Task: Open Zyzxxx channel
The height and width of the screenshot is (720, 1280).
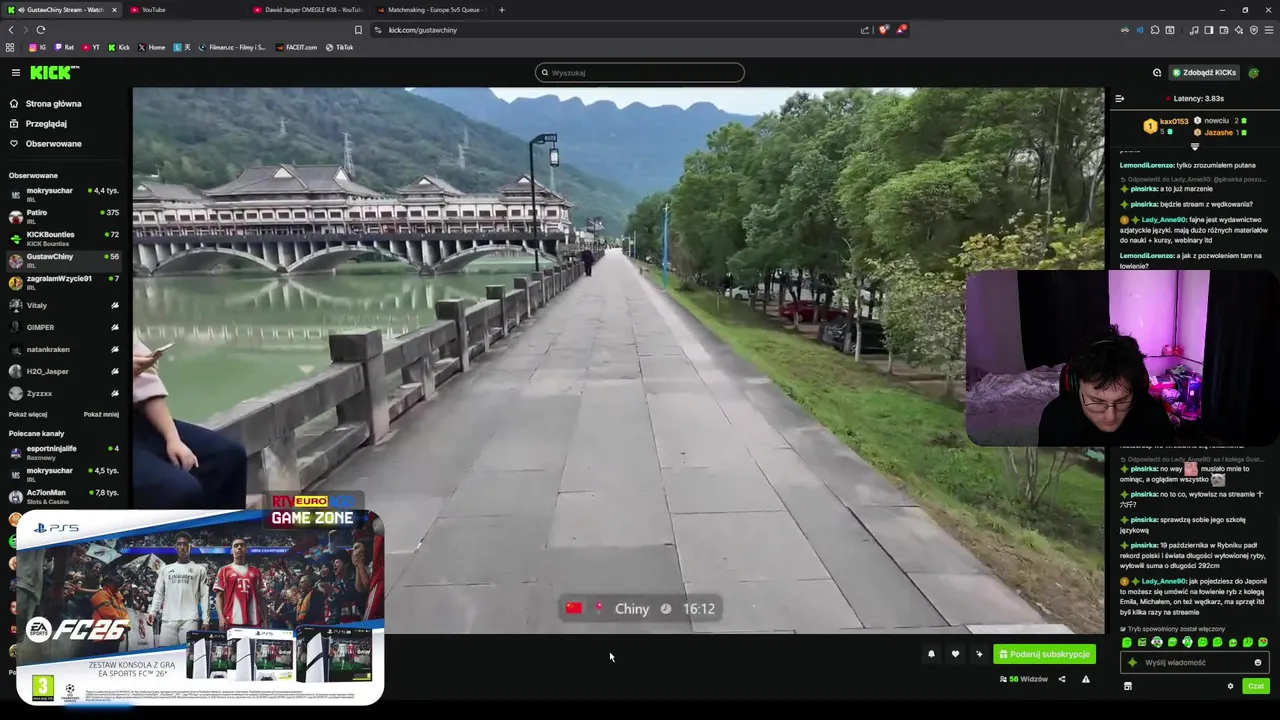Action: click(64, 393)
